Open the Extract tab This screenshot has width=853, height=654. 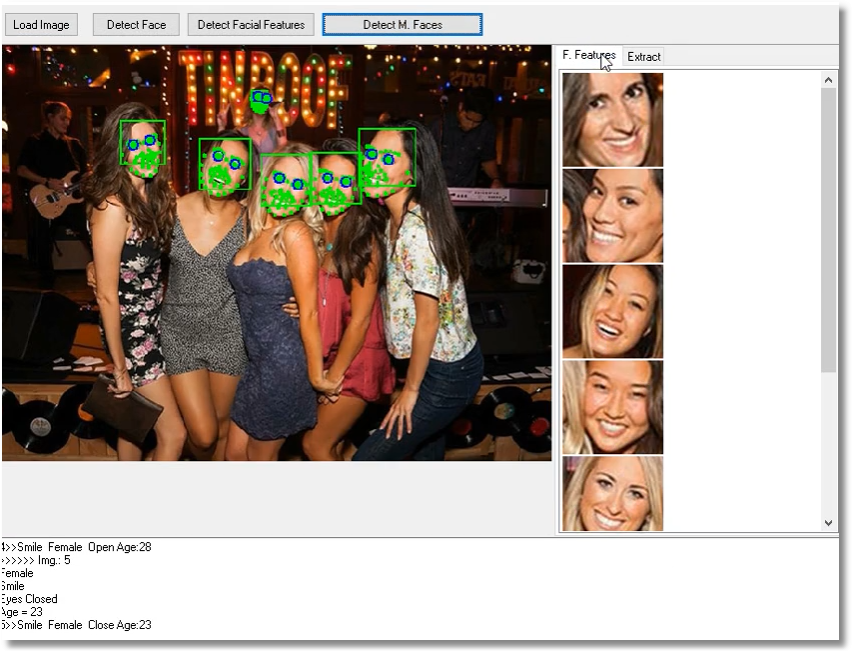click(644, 57)
